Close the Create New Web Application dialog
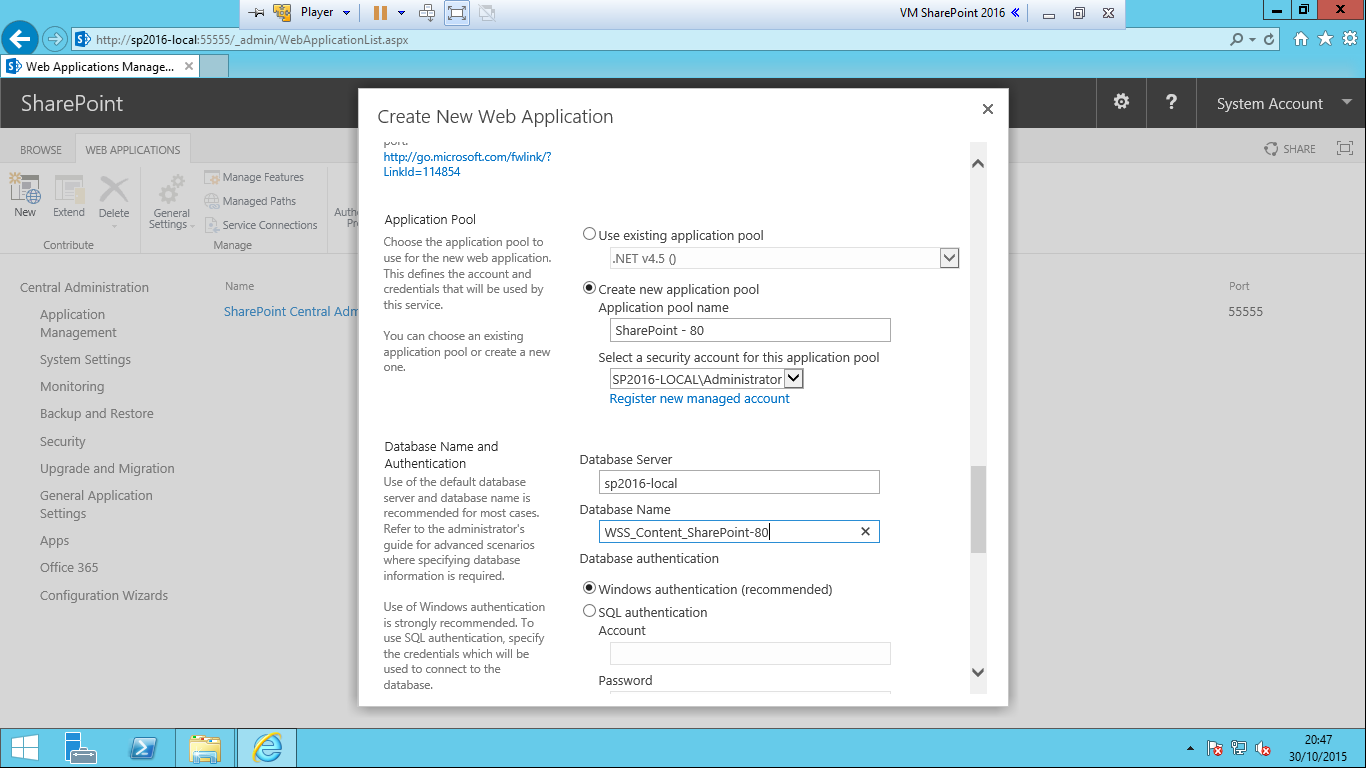The width and height of the screenshot is (1366, 768). [988, 109]
